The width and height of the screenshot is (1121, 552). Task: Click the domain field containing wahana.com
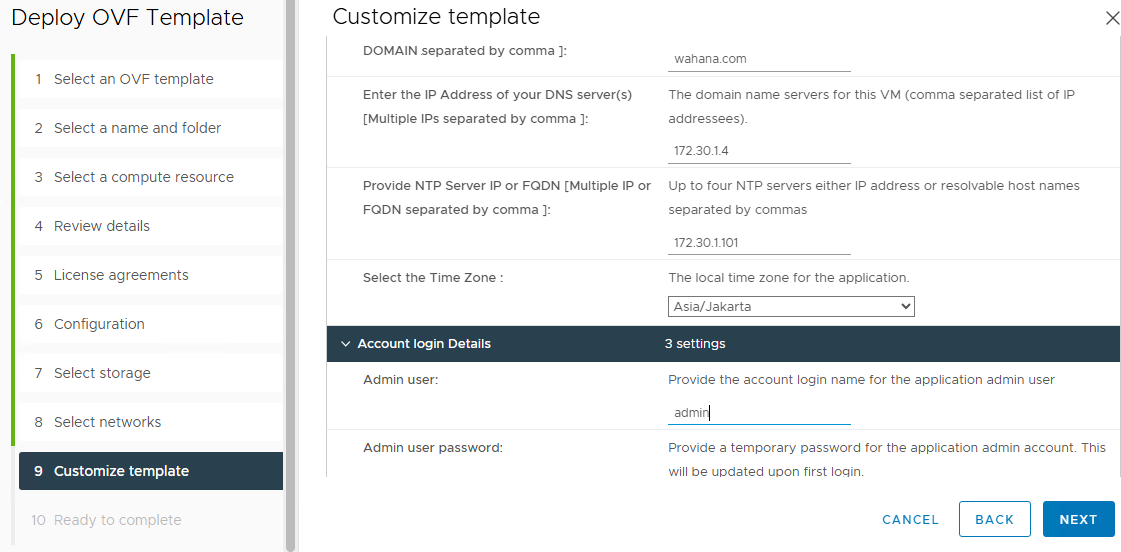pos(758,59)
